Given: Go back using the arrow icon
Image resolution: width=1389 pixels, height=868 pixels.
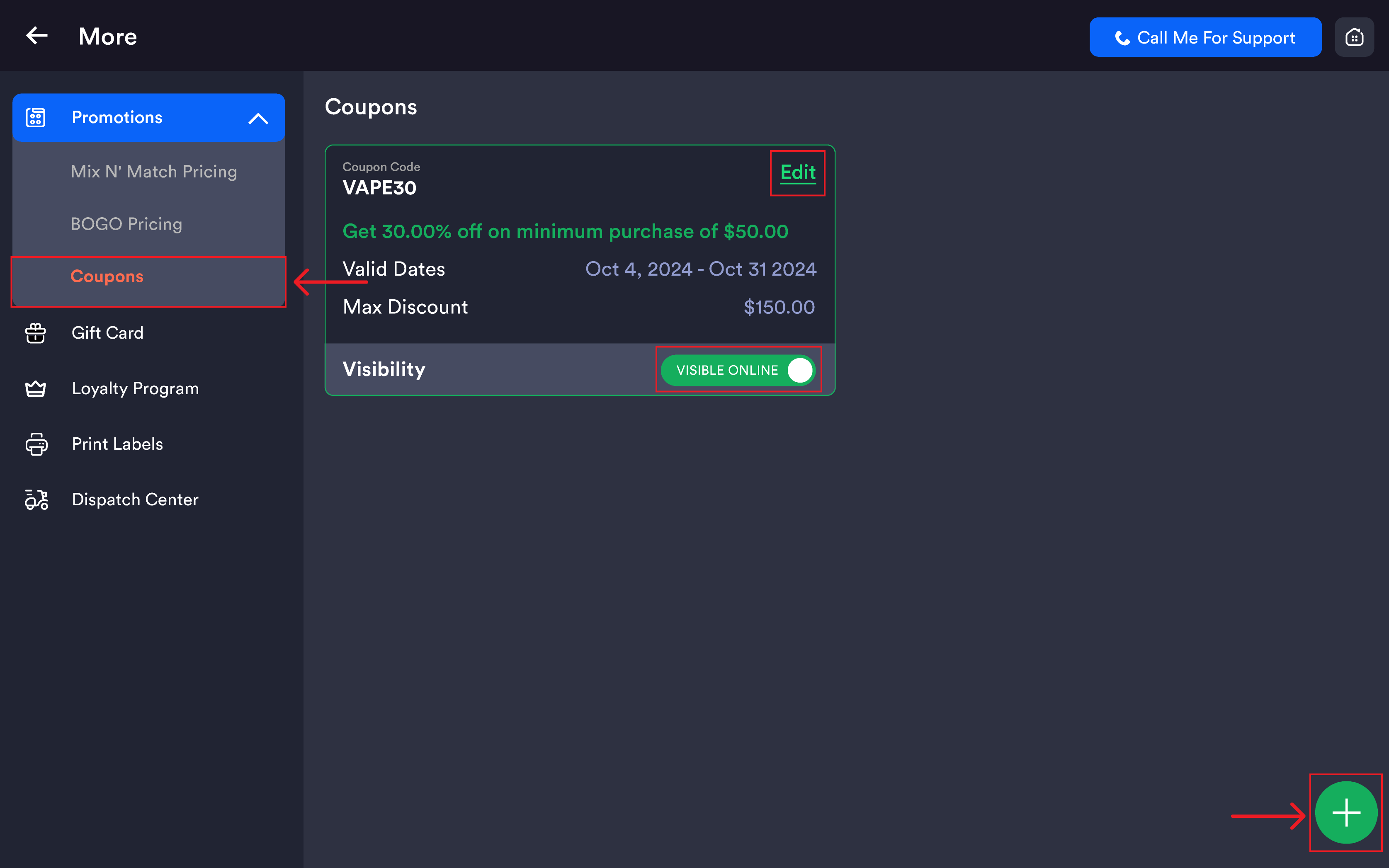Looking at the screenshot, I should [x=37, y=36].
